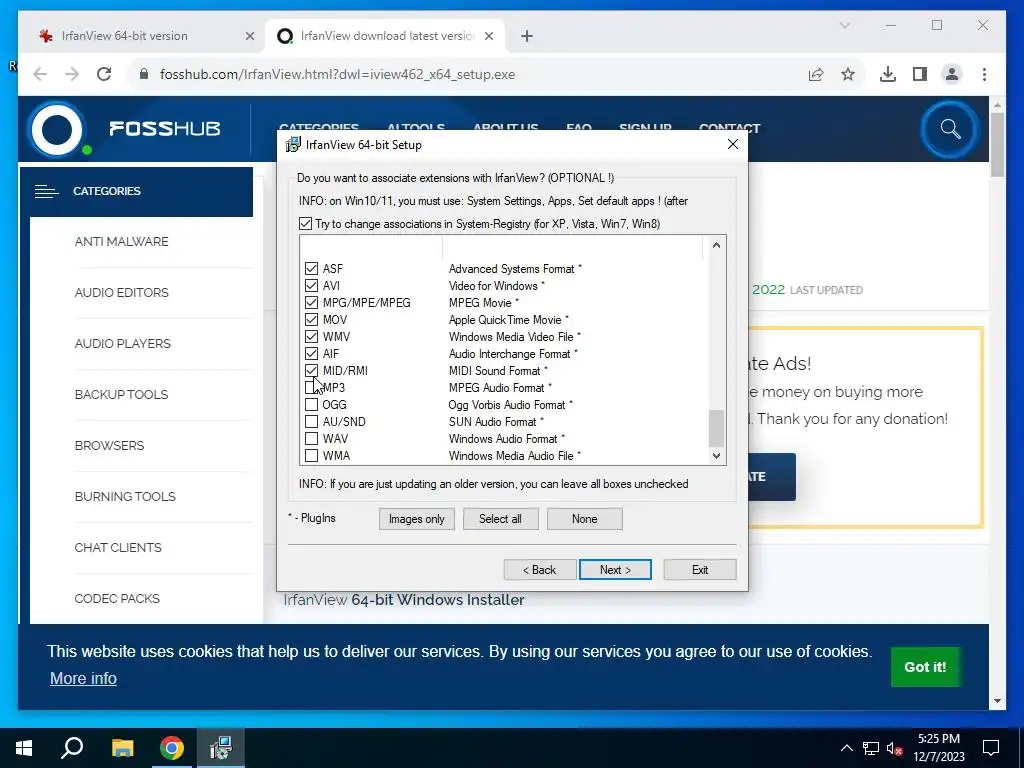1024x768 pixels.
Task: Open a new tab with the plus icon
Action: click(527, 36)
